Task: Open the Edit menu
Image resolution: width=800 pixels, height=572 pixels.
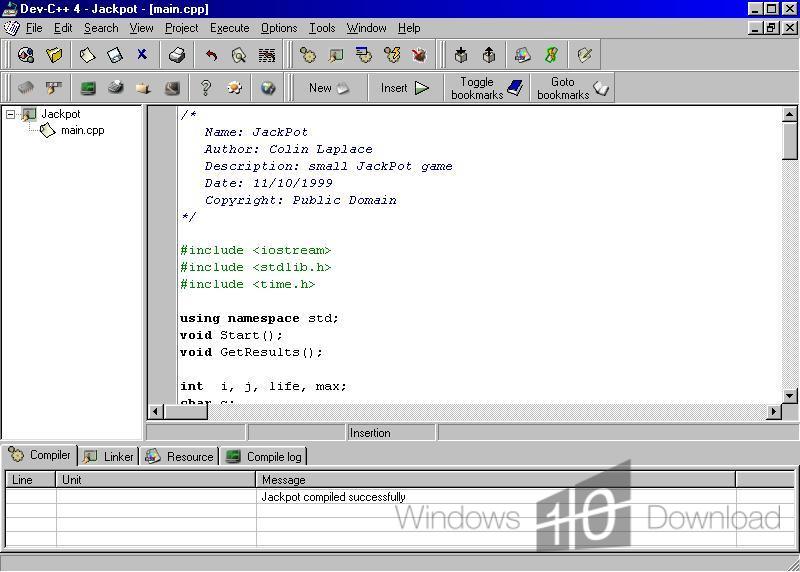Action: pyautogui.click(x=63, y=28)
